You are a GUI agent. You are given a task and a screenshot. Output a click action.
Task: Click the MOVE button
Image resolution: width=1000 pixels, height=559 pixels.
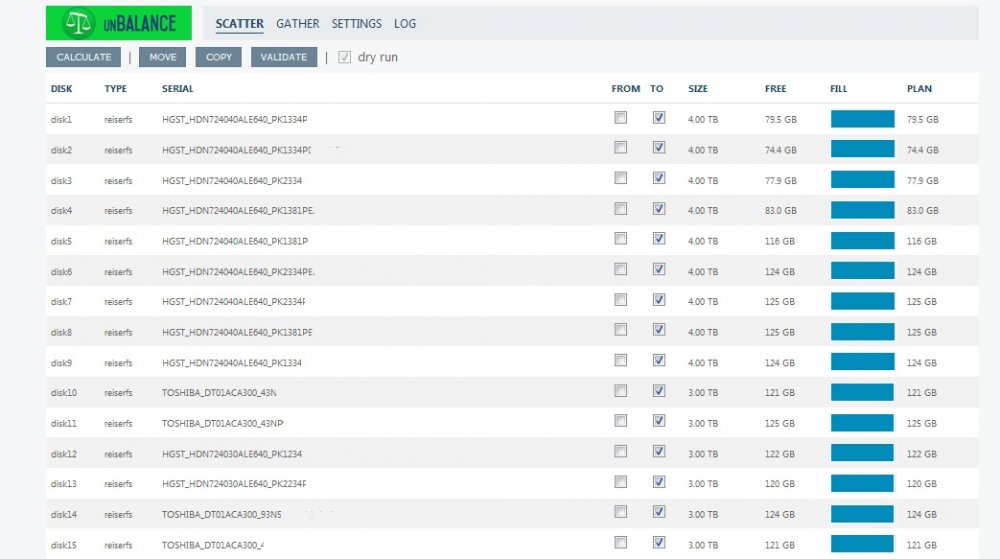coord(163,57)
